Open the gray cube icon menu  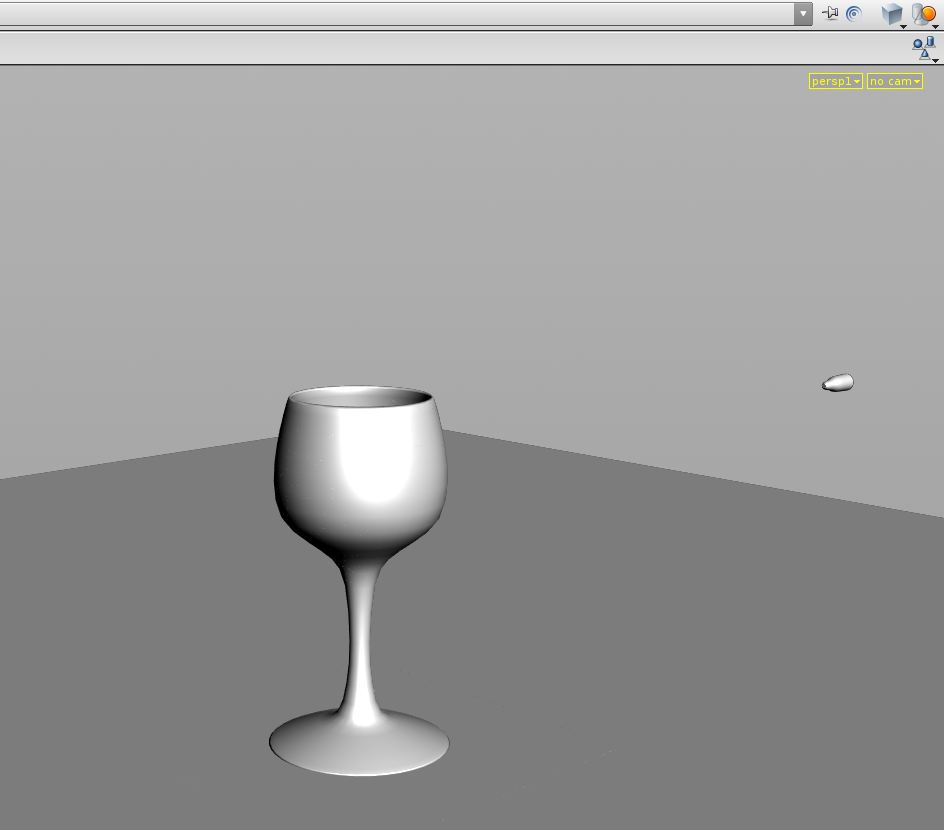pos(893,14)
